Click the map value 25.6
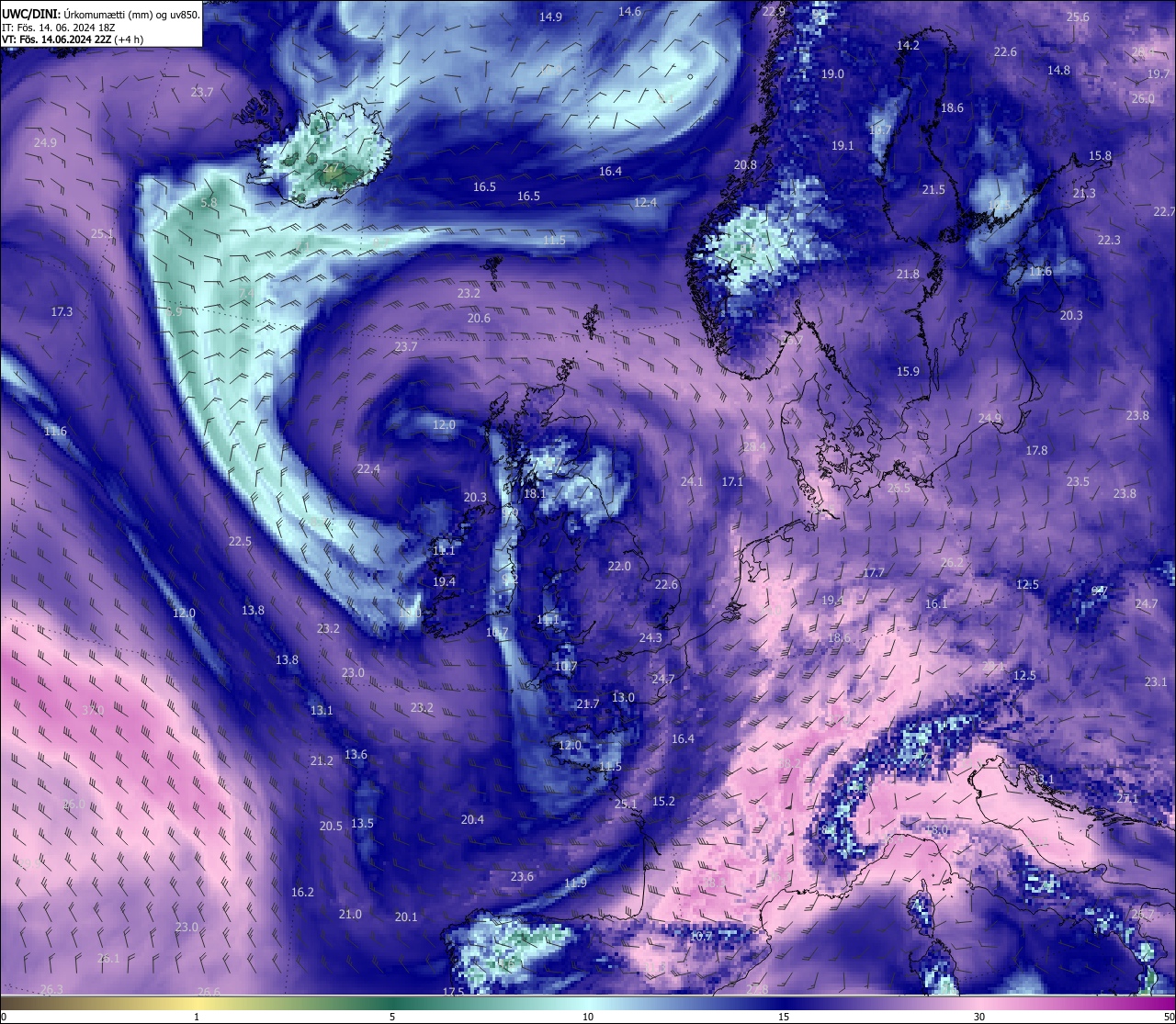The width and height of the screenshot is (1176, 1024). [1078, 17]
